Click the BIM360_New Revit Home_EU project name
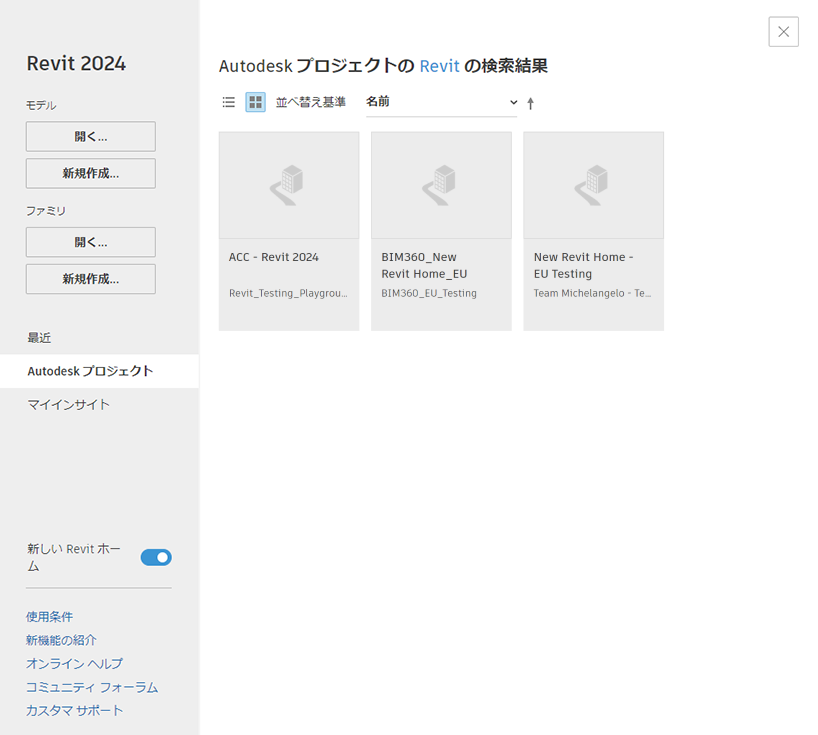818x735 pixels. pyautogui.click(x=424, y=266)
